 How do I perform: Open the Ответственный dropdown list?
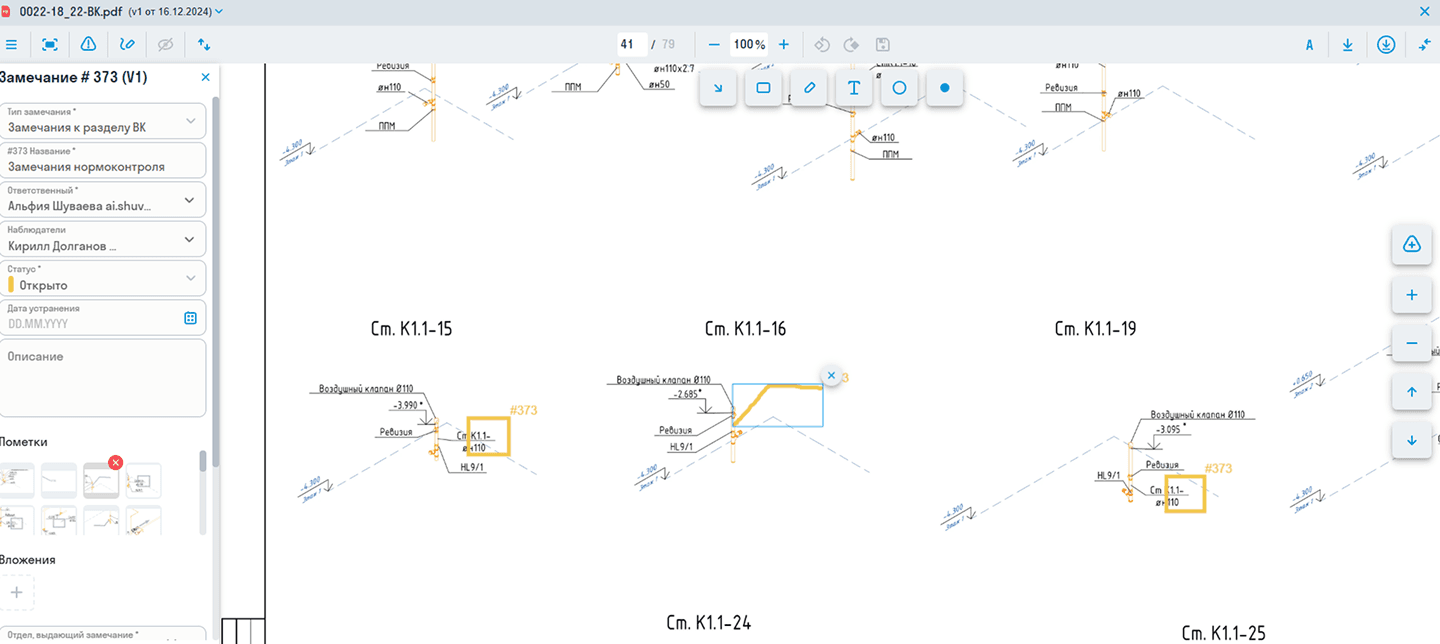coord(190,200)
